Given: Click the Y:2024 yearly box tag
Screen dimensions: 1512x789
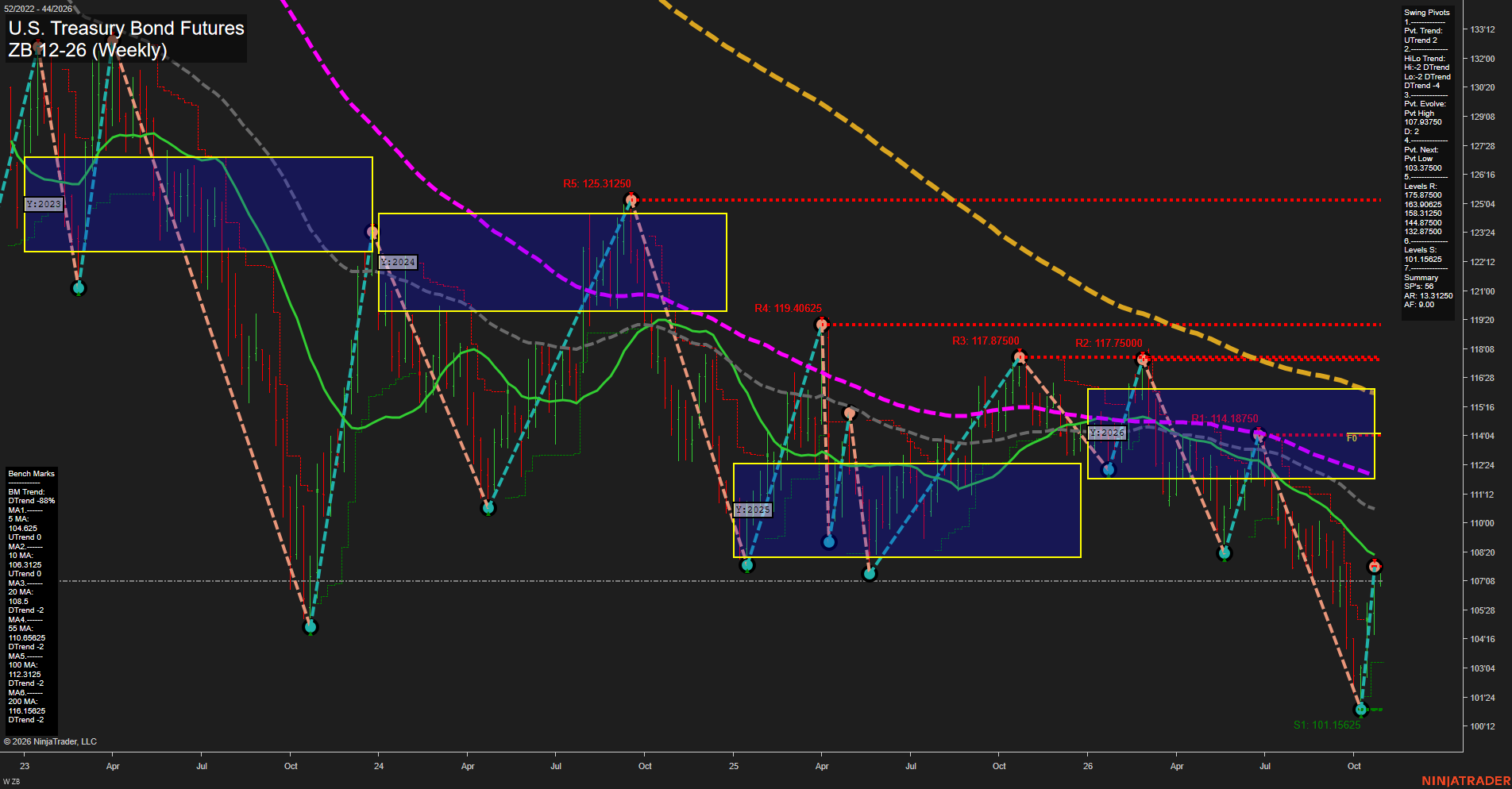Looking at the screenshot, I should [x=398, y=262].
